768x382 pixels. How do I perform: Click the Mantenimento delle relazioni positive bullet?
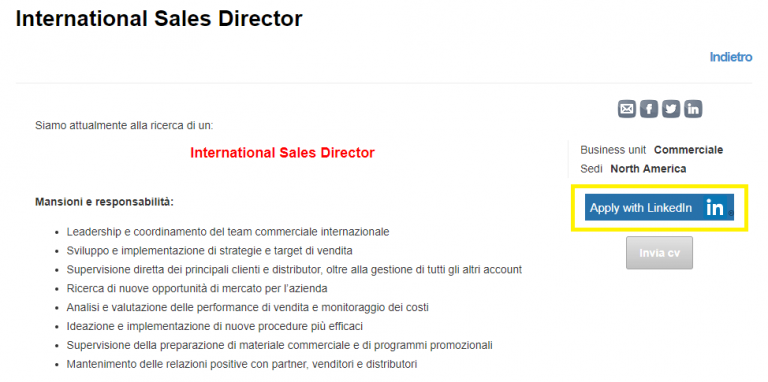point(242,364)
